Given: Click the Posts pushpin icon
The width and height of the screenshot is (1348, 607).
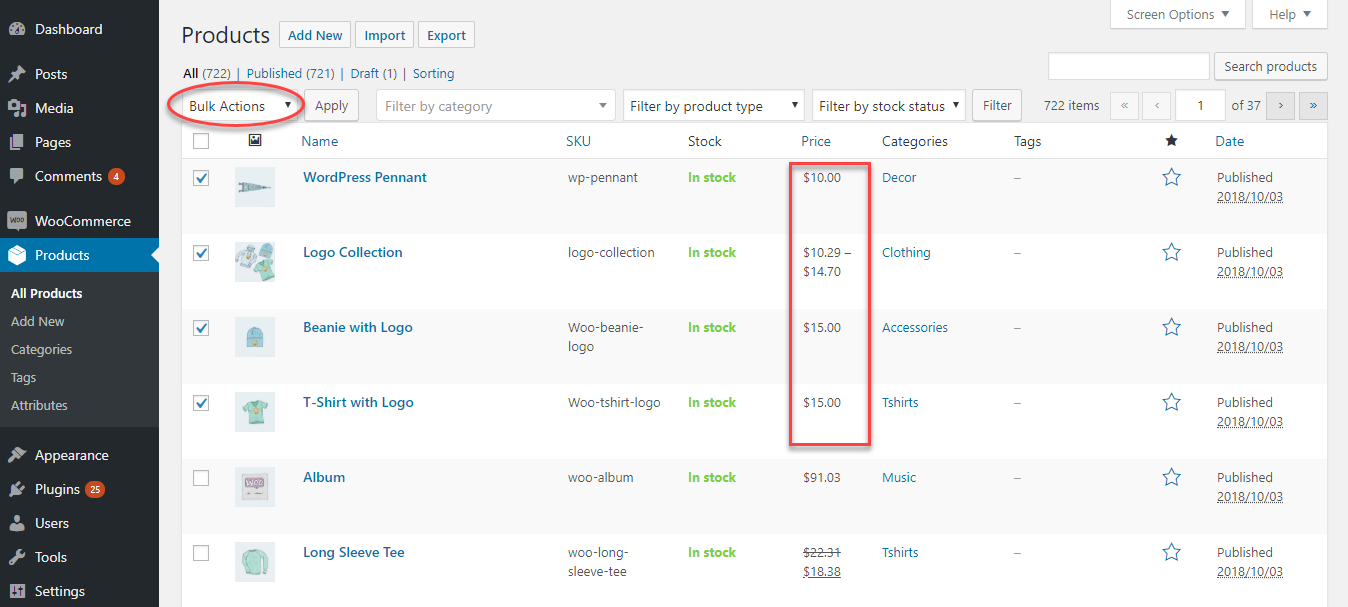Looking at the screenshot, I should coord(16,74).
